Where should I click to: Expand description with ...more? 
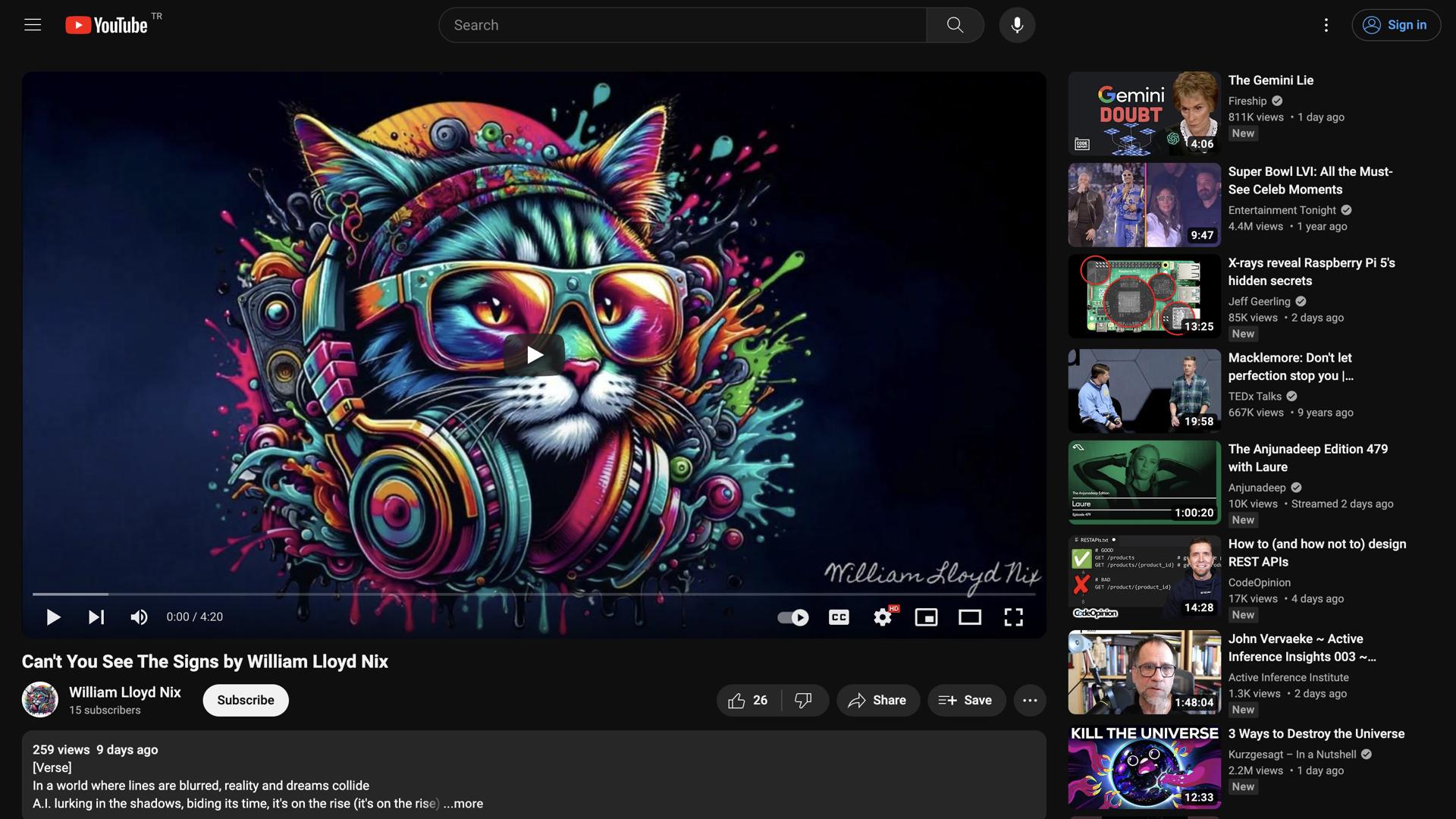463,804
